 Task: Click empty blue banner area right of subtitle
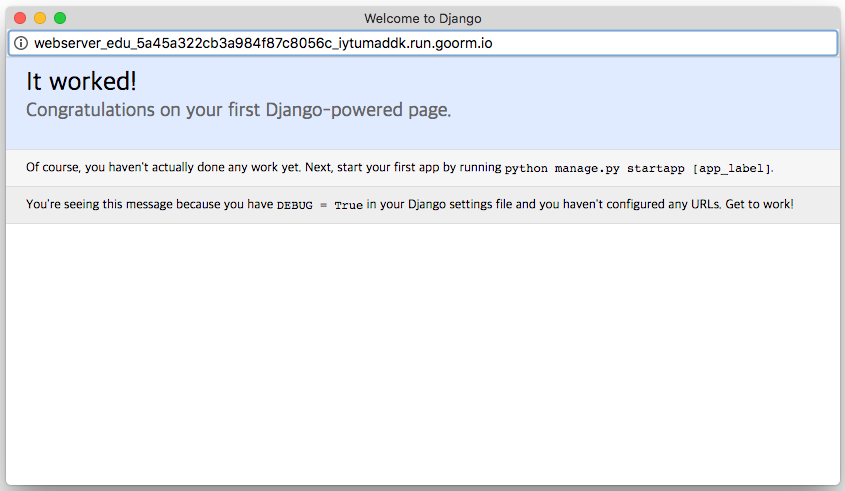coord(650,110)
